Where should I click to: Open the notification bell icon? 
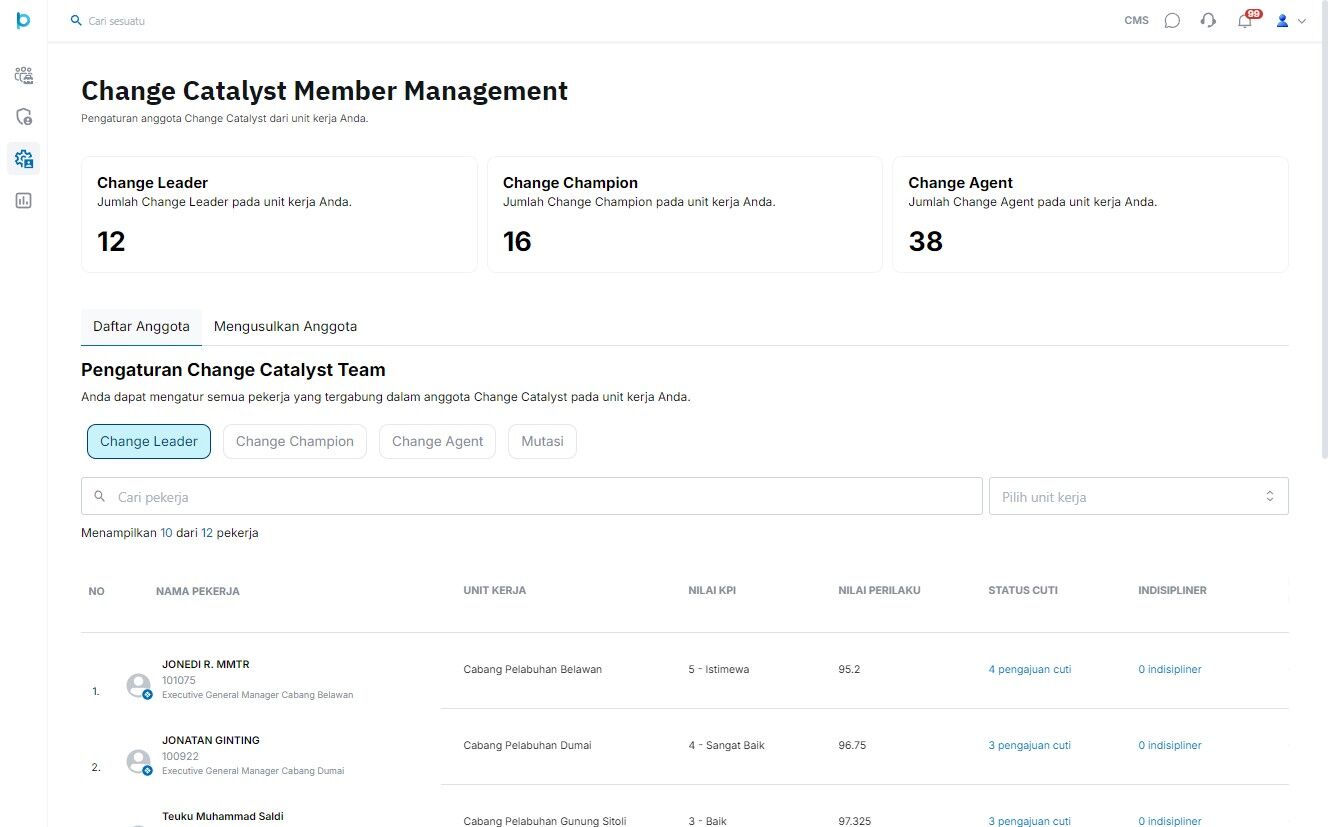tap(1245, 20)
